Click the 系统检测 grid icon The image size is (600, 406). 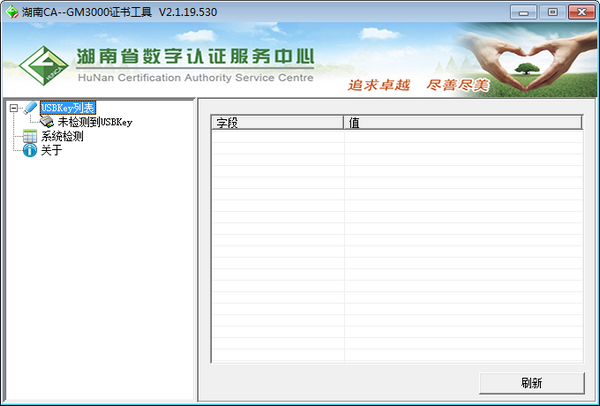click(x=30, y=136)
